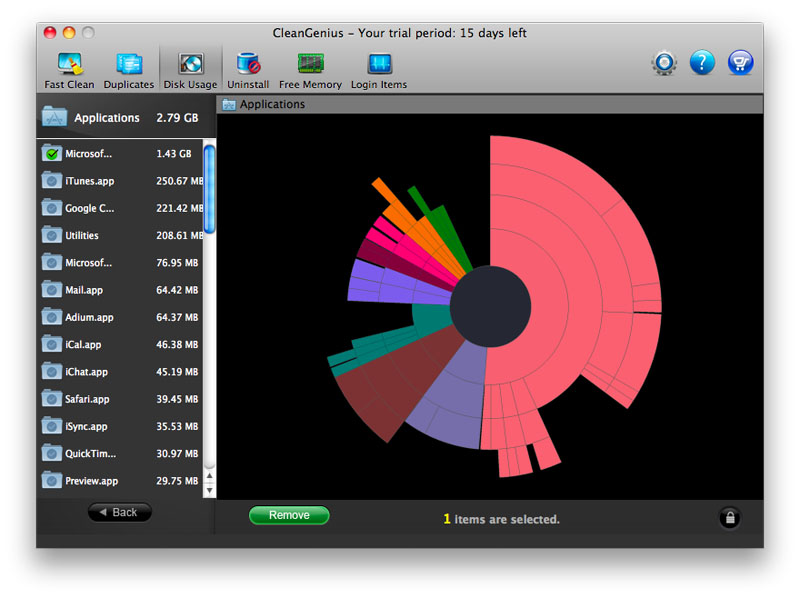Check the Microsof... 76.95 MB checkbox

pyautogui.click(x=52, y=263)
